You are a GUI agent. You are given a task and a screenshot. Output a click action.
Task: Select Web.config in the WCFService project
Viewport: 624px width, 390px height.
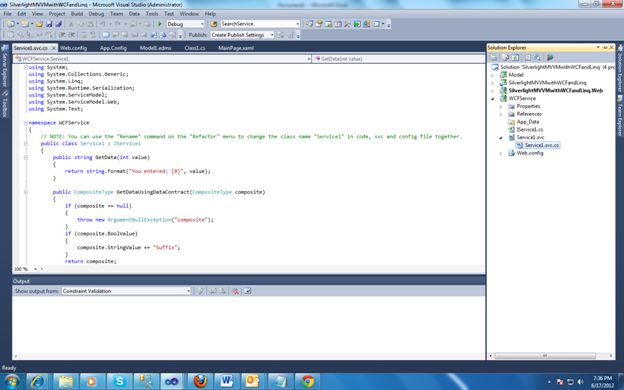click(530, 153)
